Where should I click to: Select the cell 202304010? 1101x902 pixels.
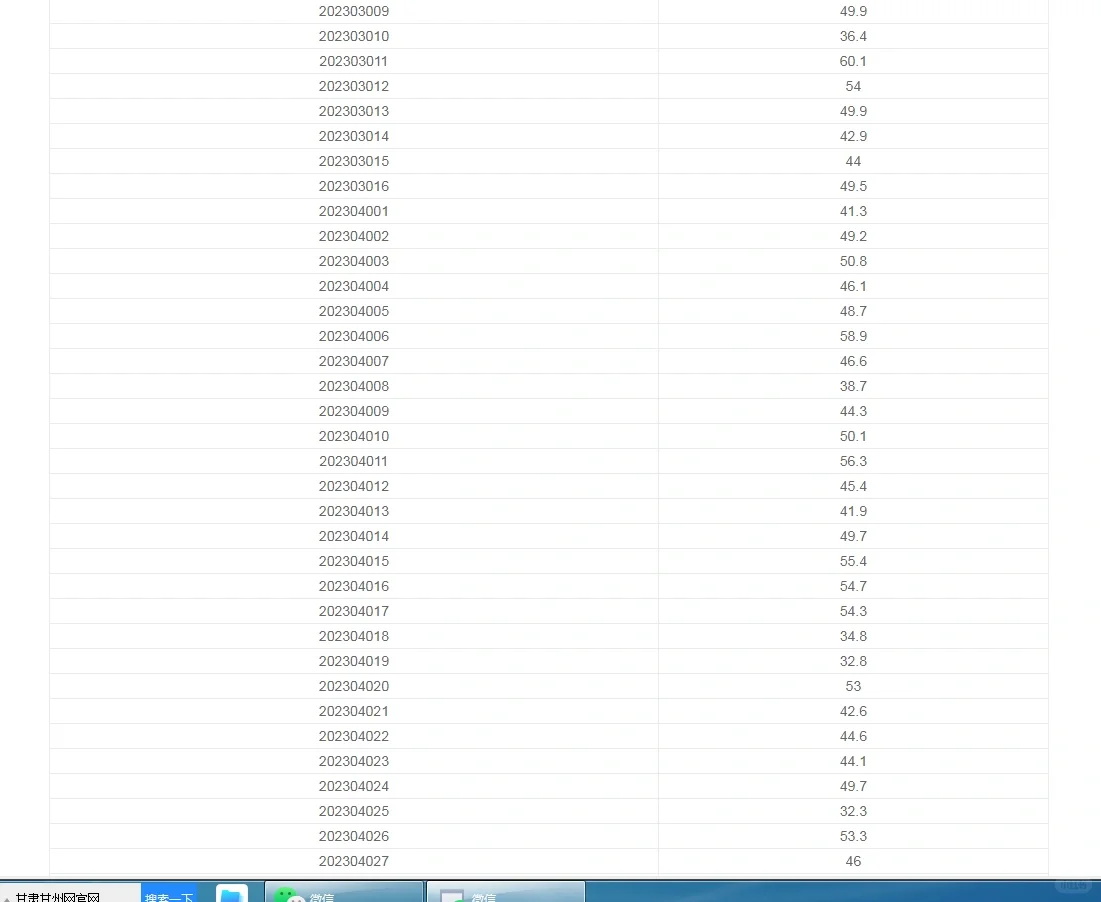tap(354, 437)
